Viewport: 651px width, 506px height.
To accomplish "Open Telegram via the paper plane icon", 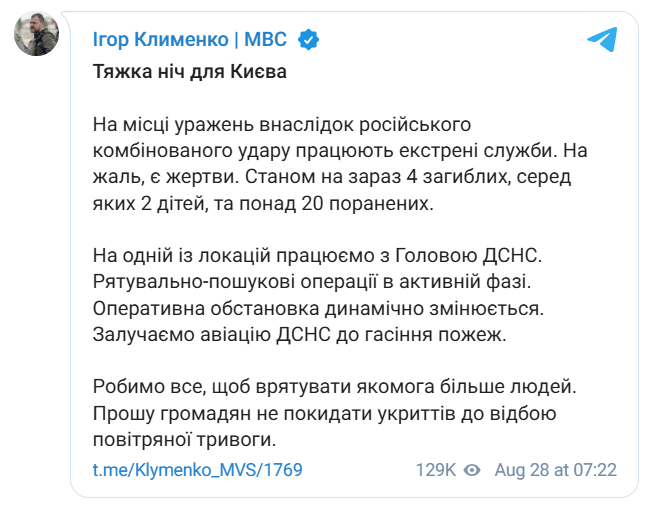I will (601, 40).
